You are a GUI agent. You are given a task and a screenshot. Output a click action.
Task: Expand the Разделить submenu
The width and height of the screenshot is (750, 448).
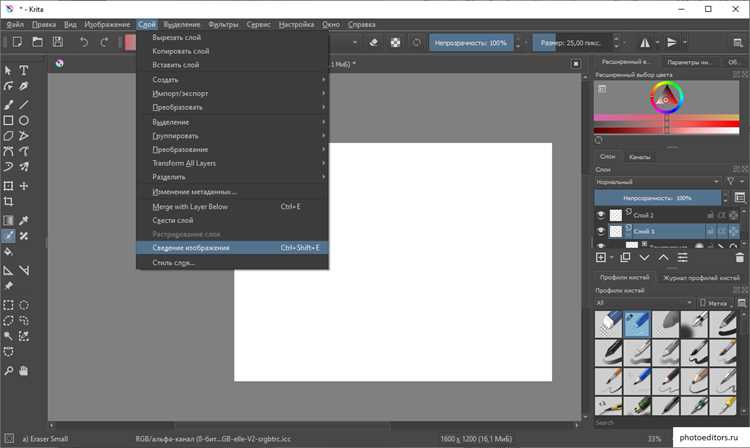click(232, 177)
